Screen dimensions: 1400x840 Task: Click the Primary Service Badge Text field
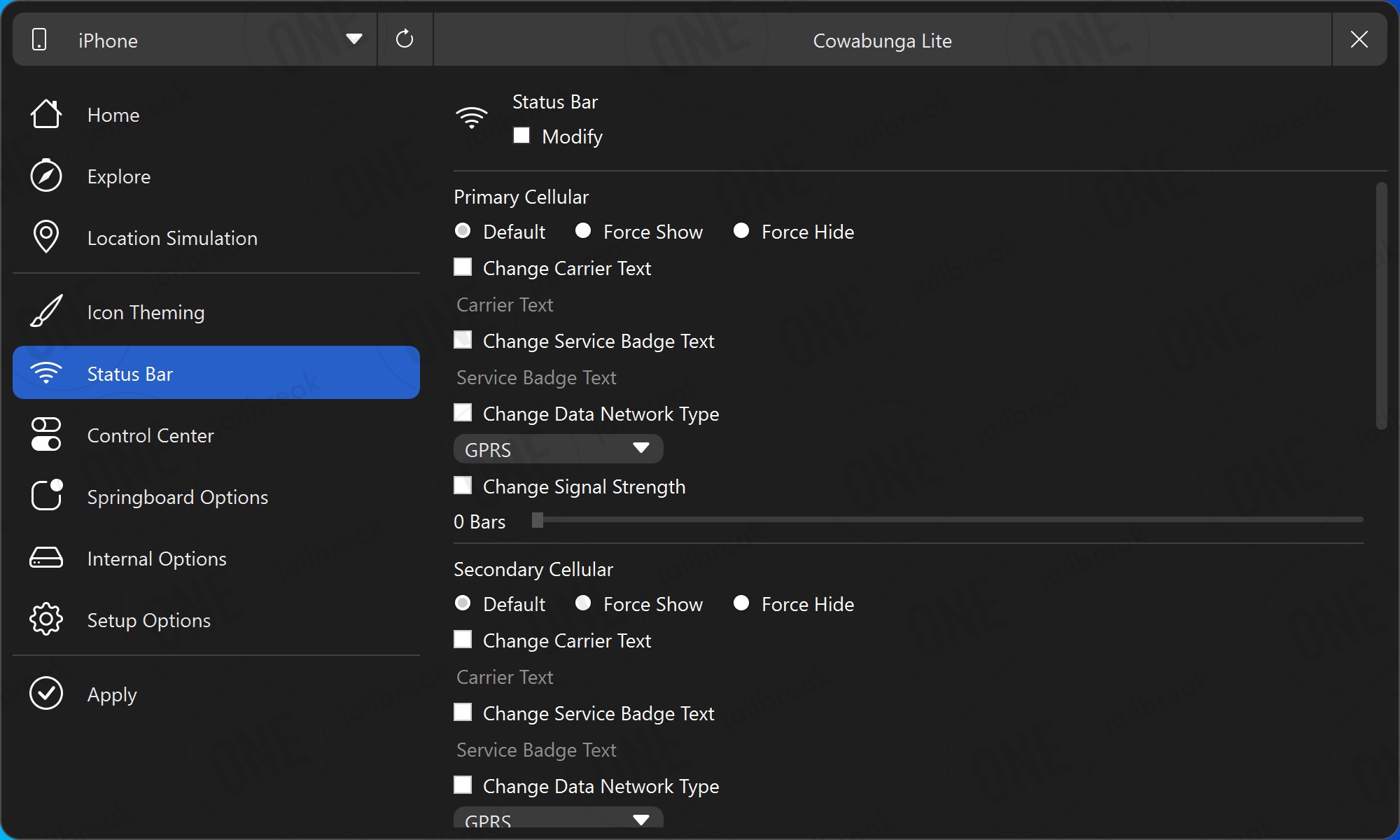pos(909,377)
